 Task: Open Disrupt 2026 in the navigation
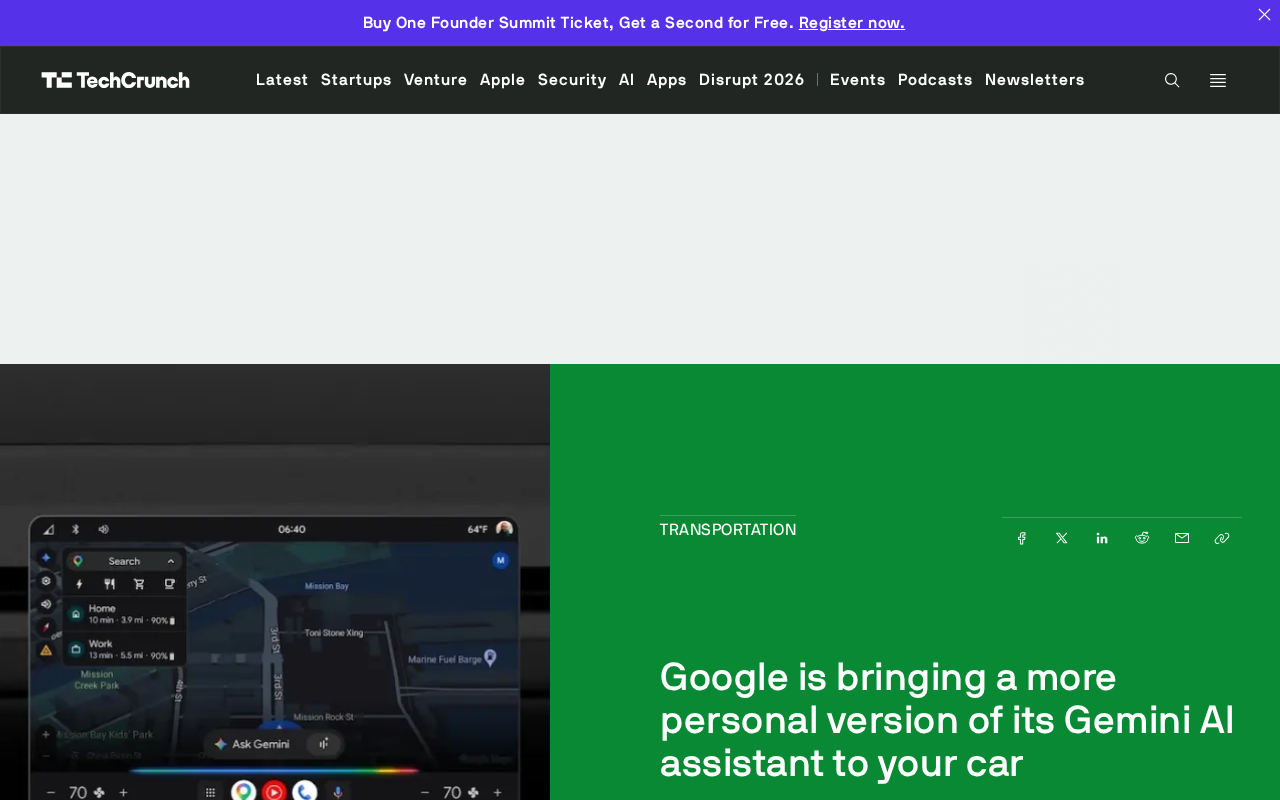click(752, 80)
